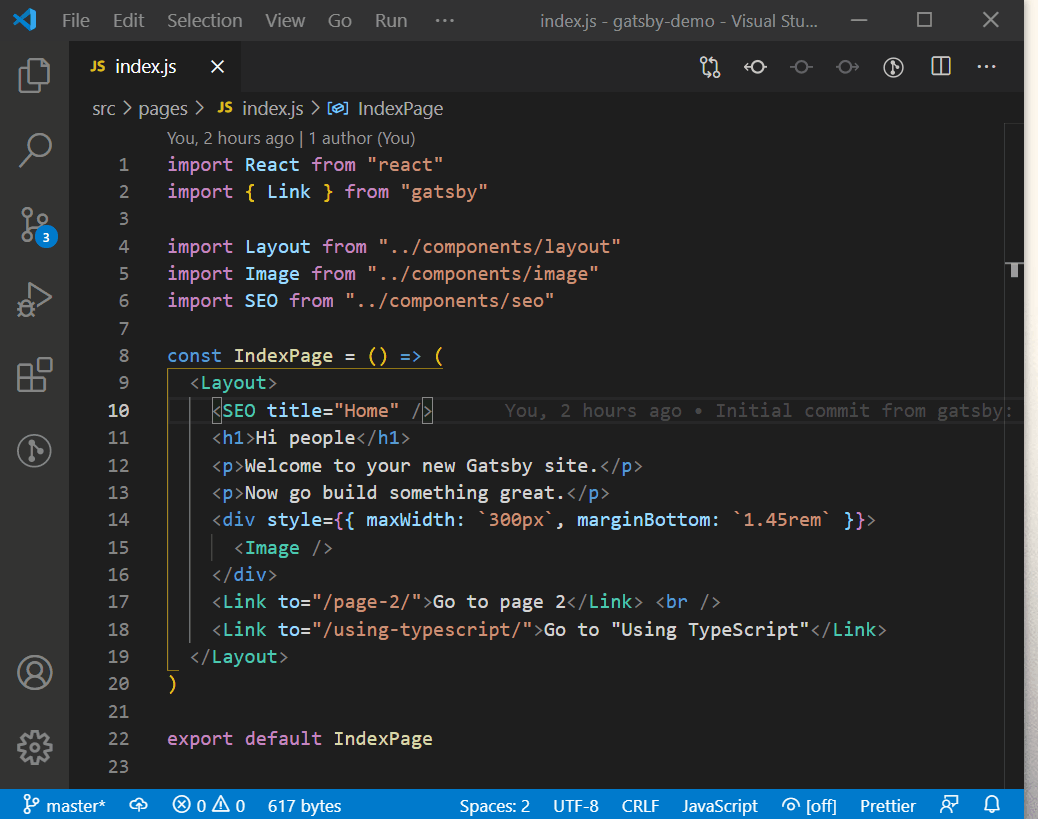Screen dimensions: 1038x819
Task: Open the JavaScript language mode selector
Action: click(x=720, y=805)
